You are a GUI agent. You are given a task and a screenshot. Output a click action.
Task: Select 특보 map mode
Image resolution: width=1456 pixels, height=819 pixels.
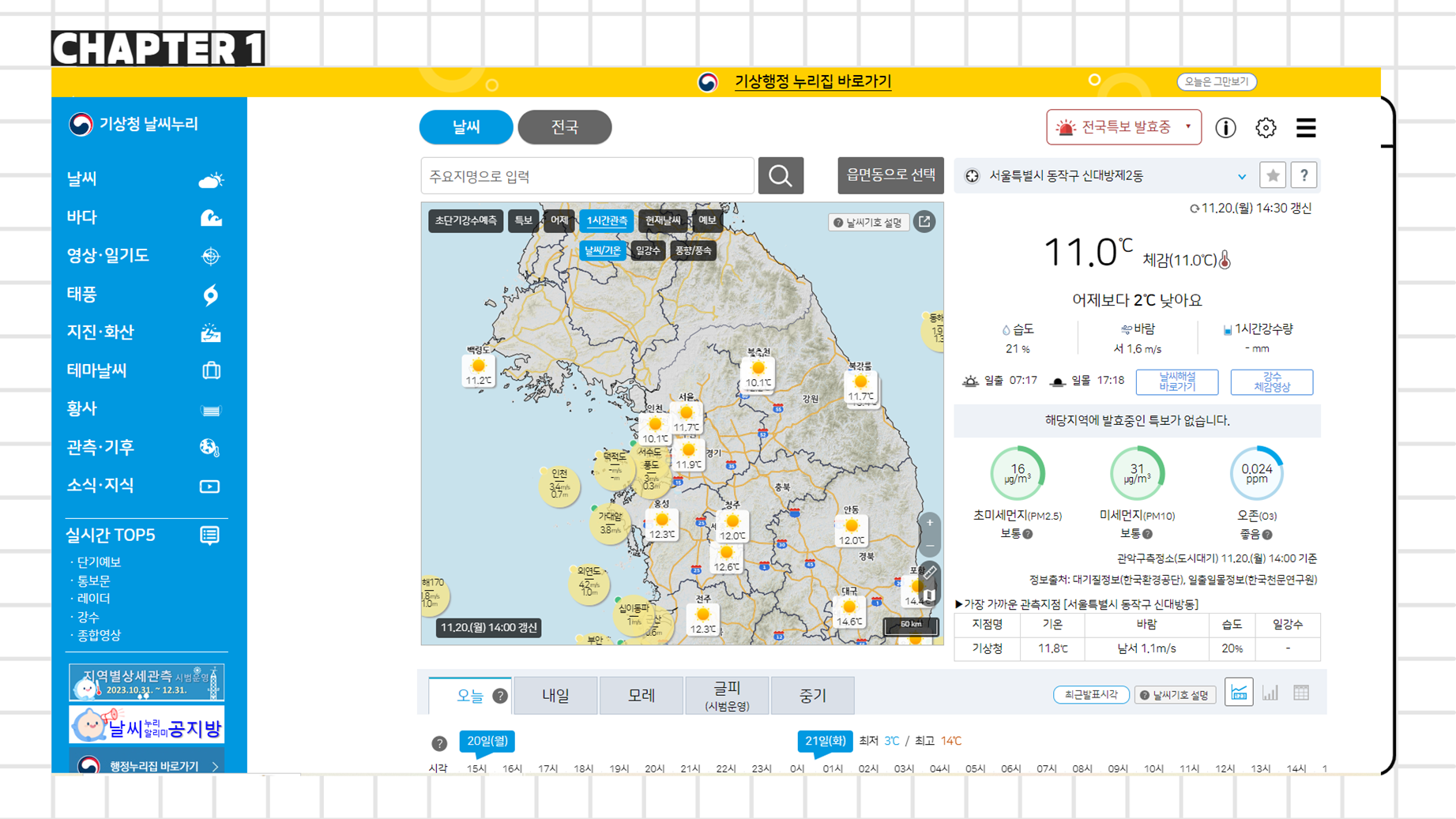tap(523, 220)
